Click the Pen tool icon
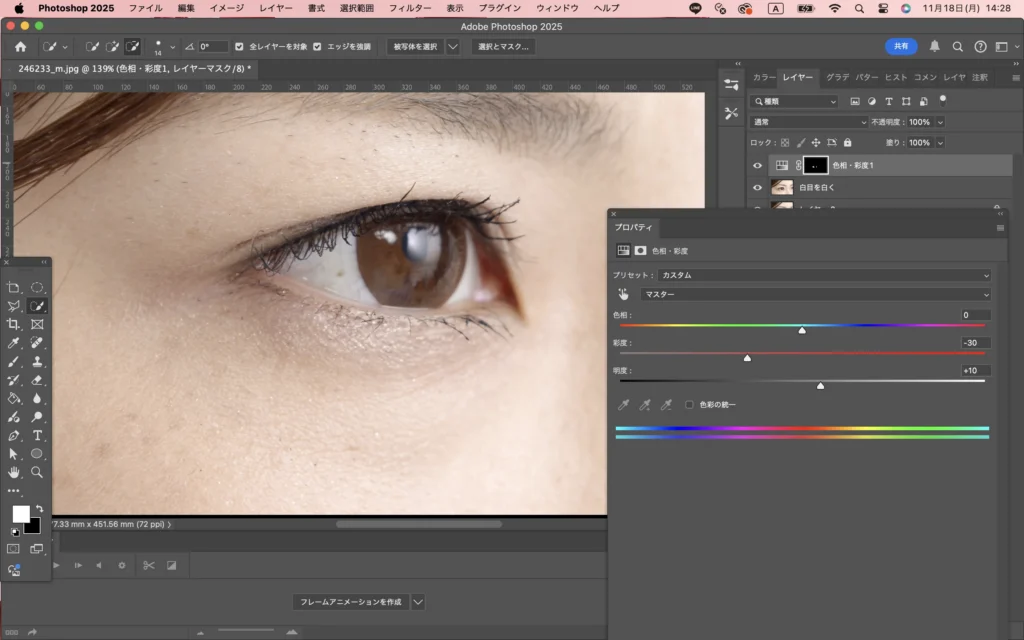The width and height of the screenshot is (1024, 640). click(14, 435)
